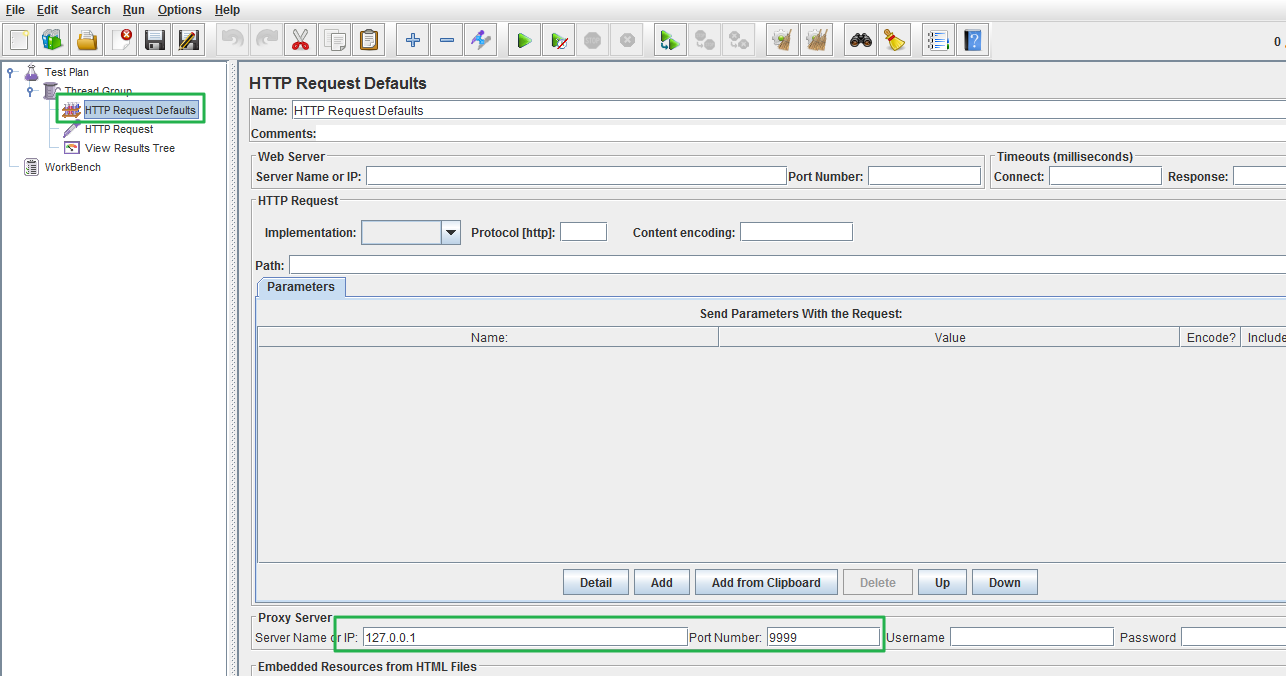
Task: Click the Remote Shutdown All icon
Action: pyautogui.click(x=739, y=41)
